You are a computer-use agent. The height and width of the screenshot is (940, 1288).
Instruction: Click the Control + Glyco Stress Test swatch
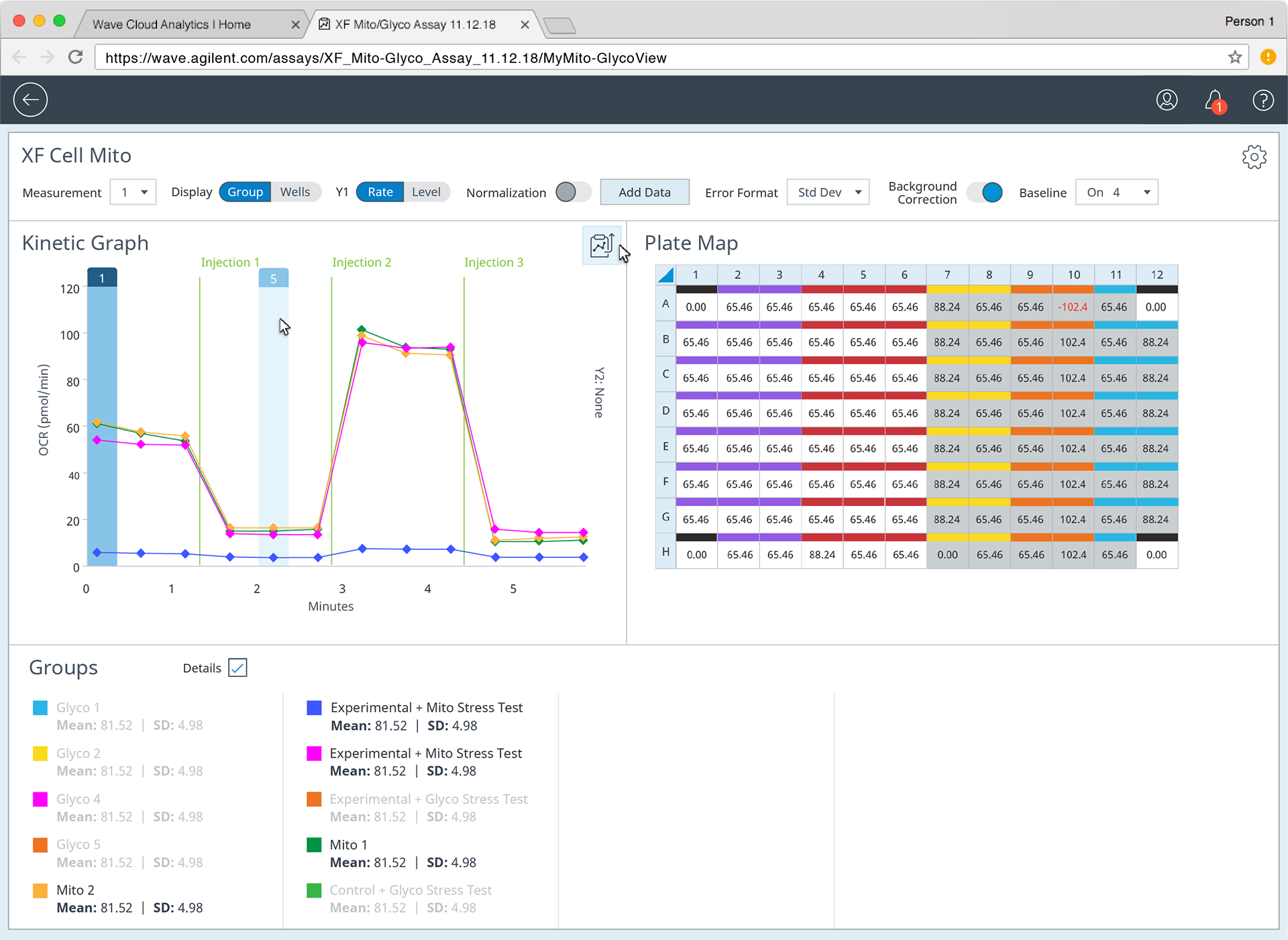(x=314, y=890)
